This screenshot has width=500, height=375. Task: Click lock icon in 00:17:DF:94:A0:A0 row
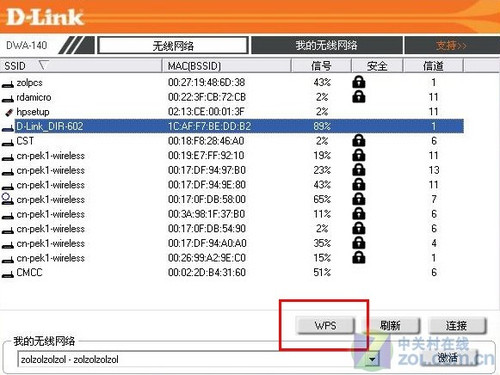(x=359, y=243)
